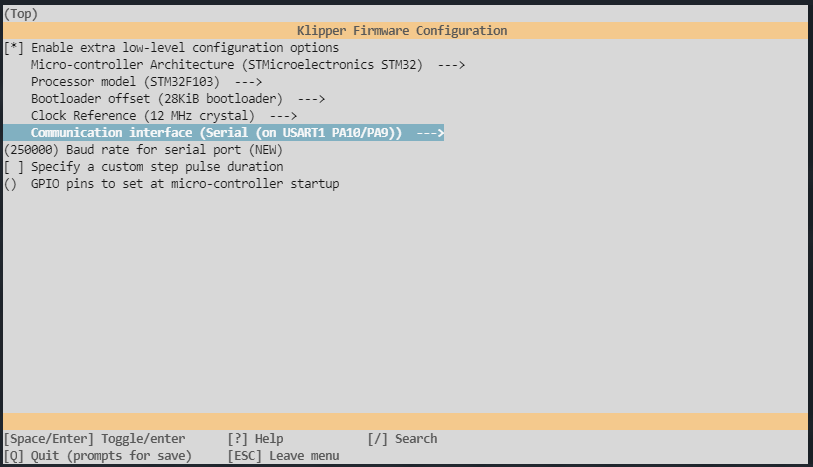Click the [/] Search hint
Viewport: 813px width, 467px height.
(x=402, y=438)
